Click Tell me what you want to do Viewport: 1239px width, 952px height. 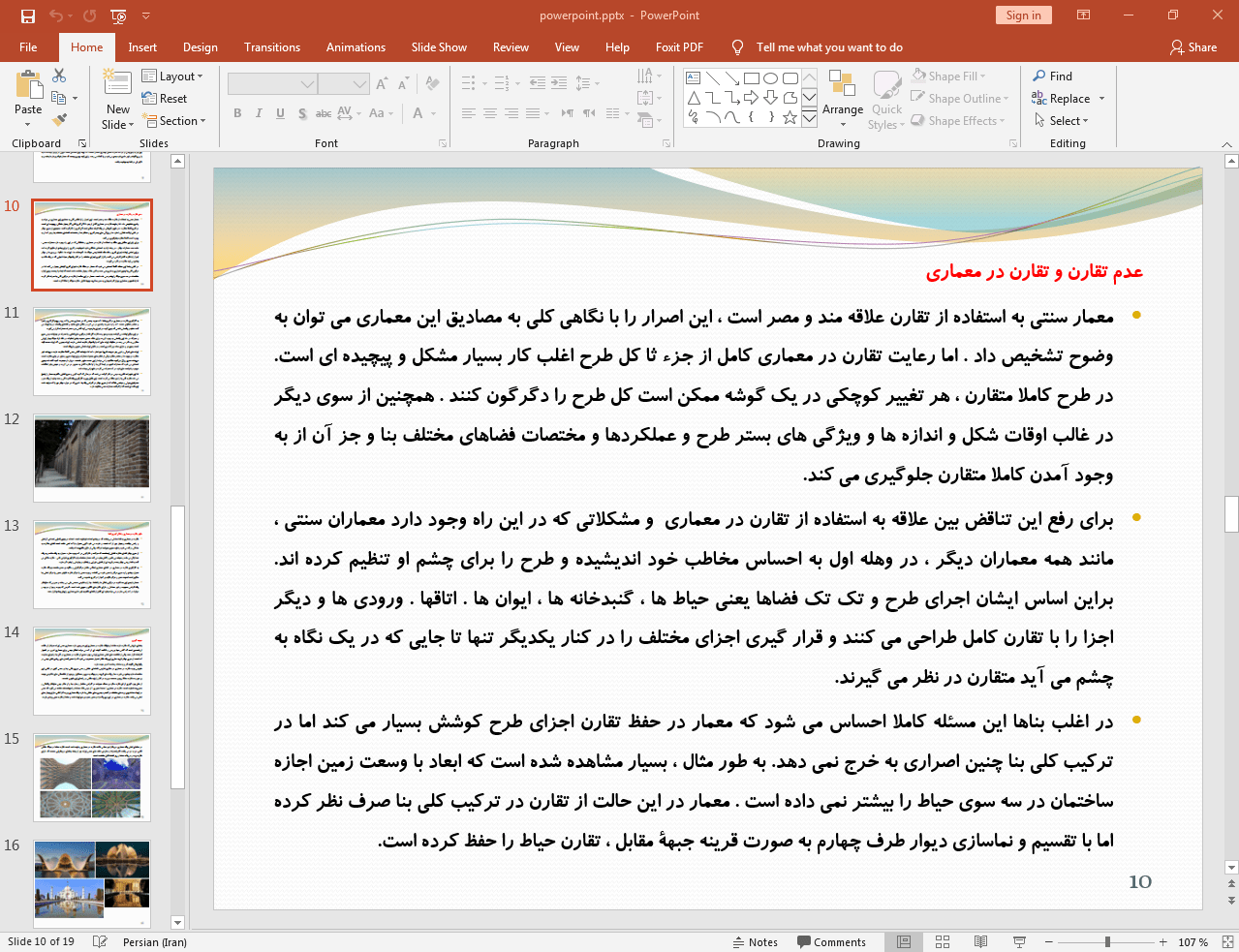coord(828,47)
